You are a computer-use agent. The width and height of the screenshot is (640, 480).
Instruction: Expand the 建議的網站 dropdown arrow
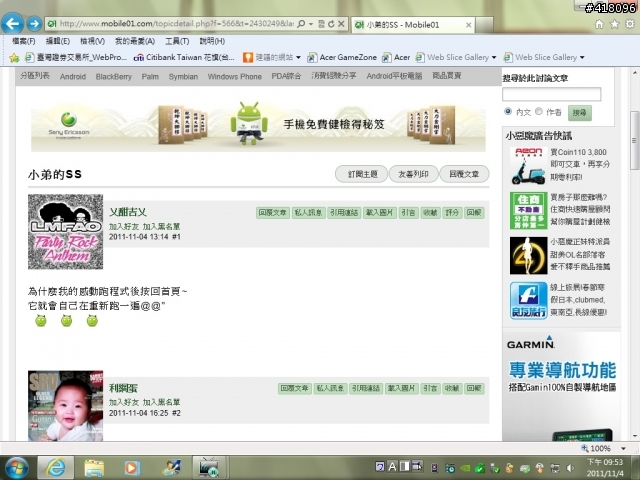pyautogui.click(x=298, y=58)
